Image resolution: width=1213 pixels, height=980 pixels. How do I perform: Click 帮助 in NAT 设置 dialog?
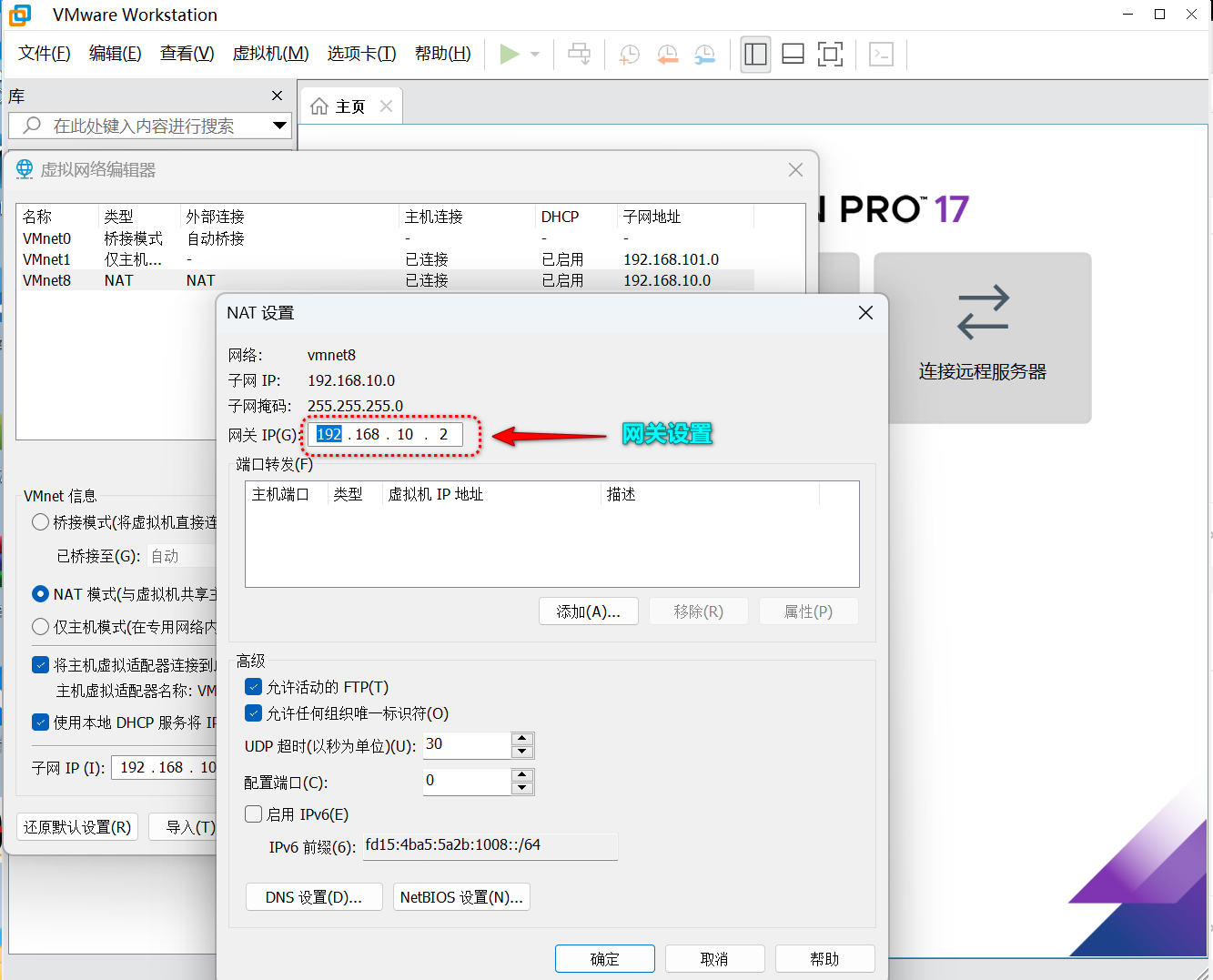[824, 959]
